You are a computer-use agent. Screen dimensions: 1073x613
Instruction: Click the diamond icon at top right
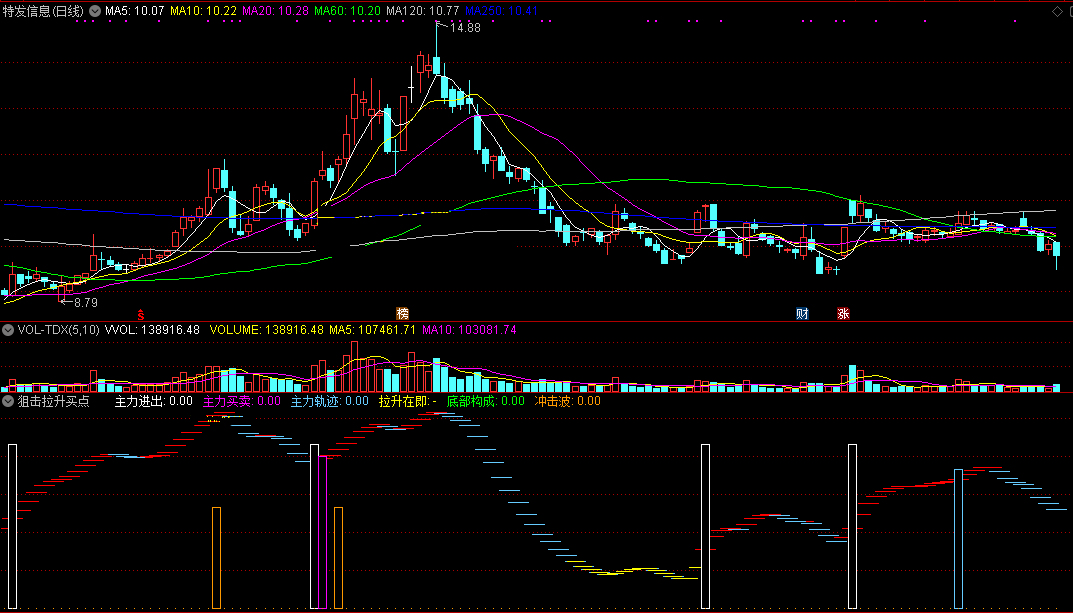(x=1057, y=11)
